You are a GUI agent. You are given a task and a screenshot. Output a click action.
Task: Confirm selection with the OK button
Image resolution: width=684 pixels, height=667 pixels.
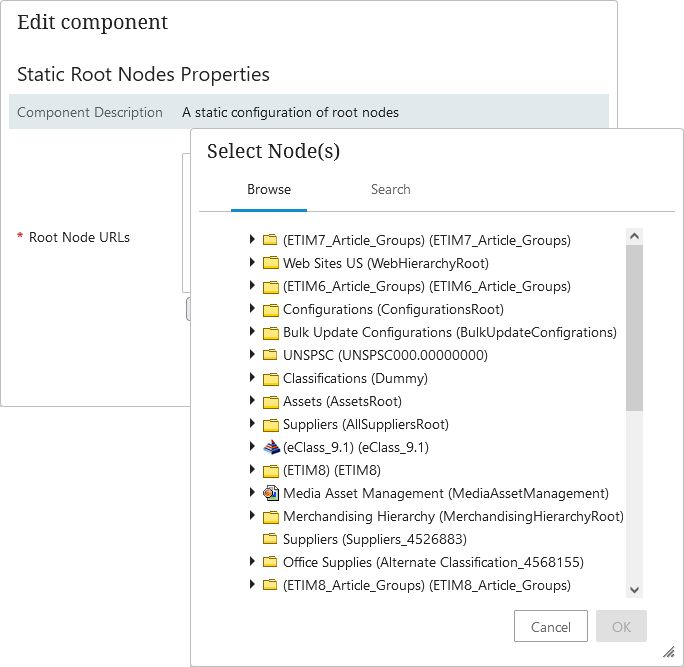coord(621,627)
